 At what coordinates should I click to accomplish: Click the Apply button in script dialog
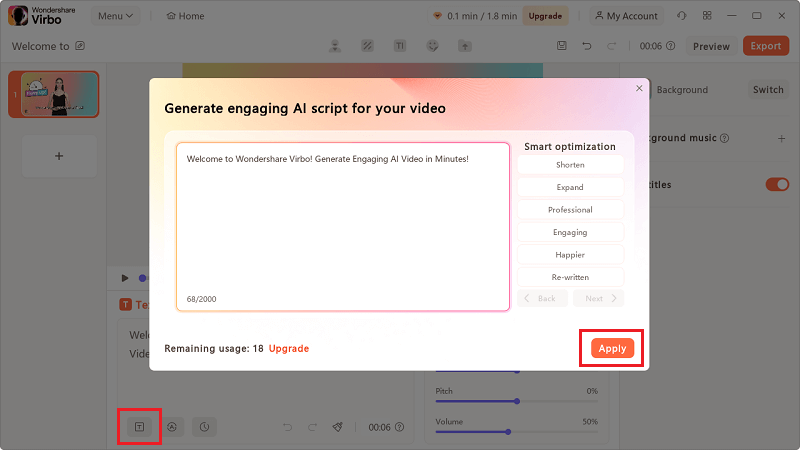(612, 348)
